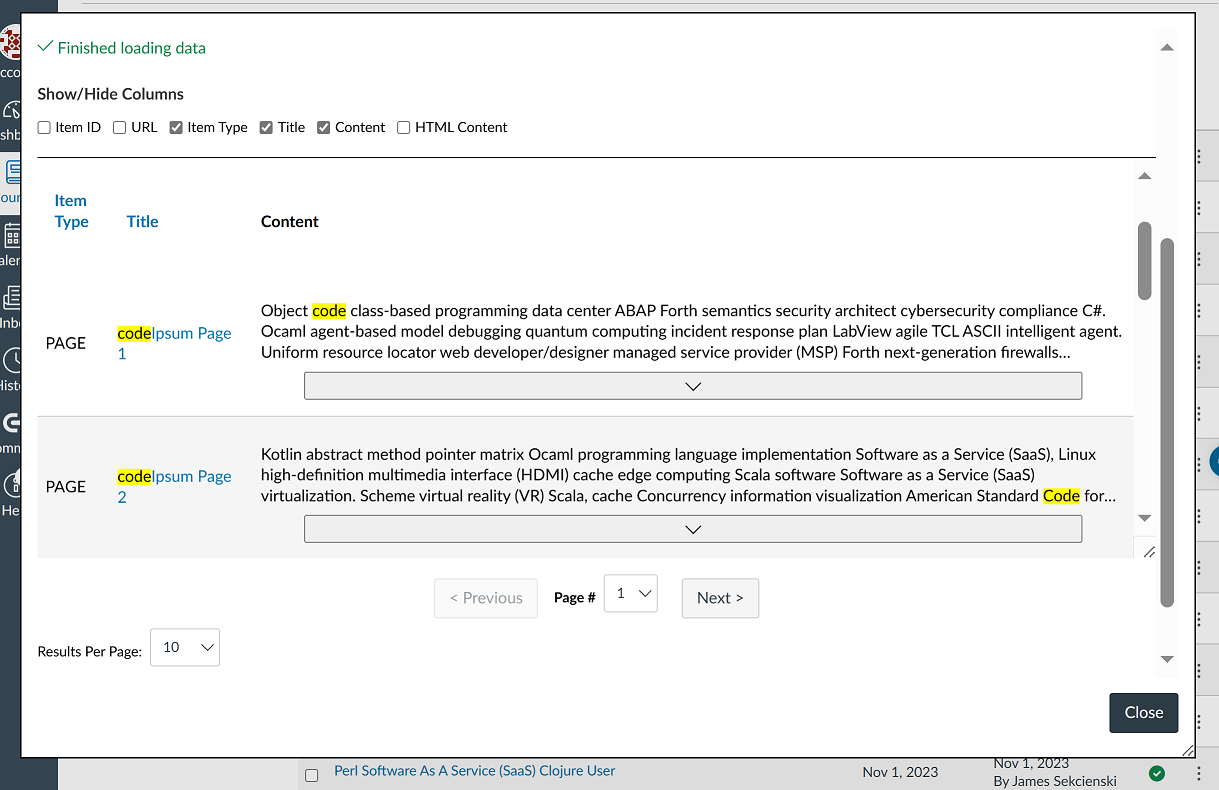Expand full content for codeIpsum Page 2
Screen dimensions: 1219x790
692,529
